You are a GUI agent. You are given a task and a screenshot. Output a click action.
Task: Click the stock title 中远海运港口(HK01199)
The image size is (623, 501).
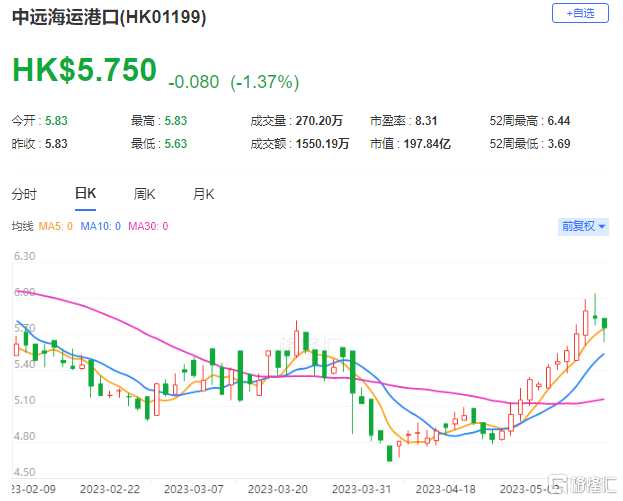[x=109, y=17]
